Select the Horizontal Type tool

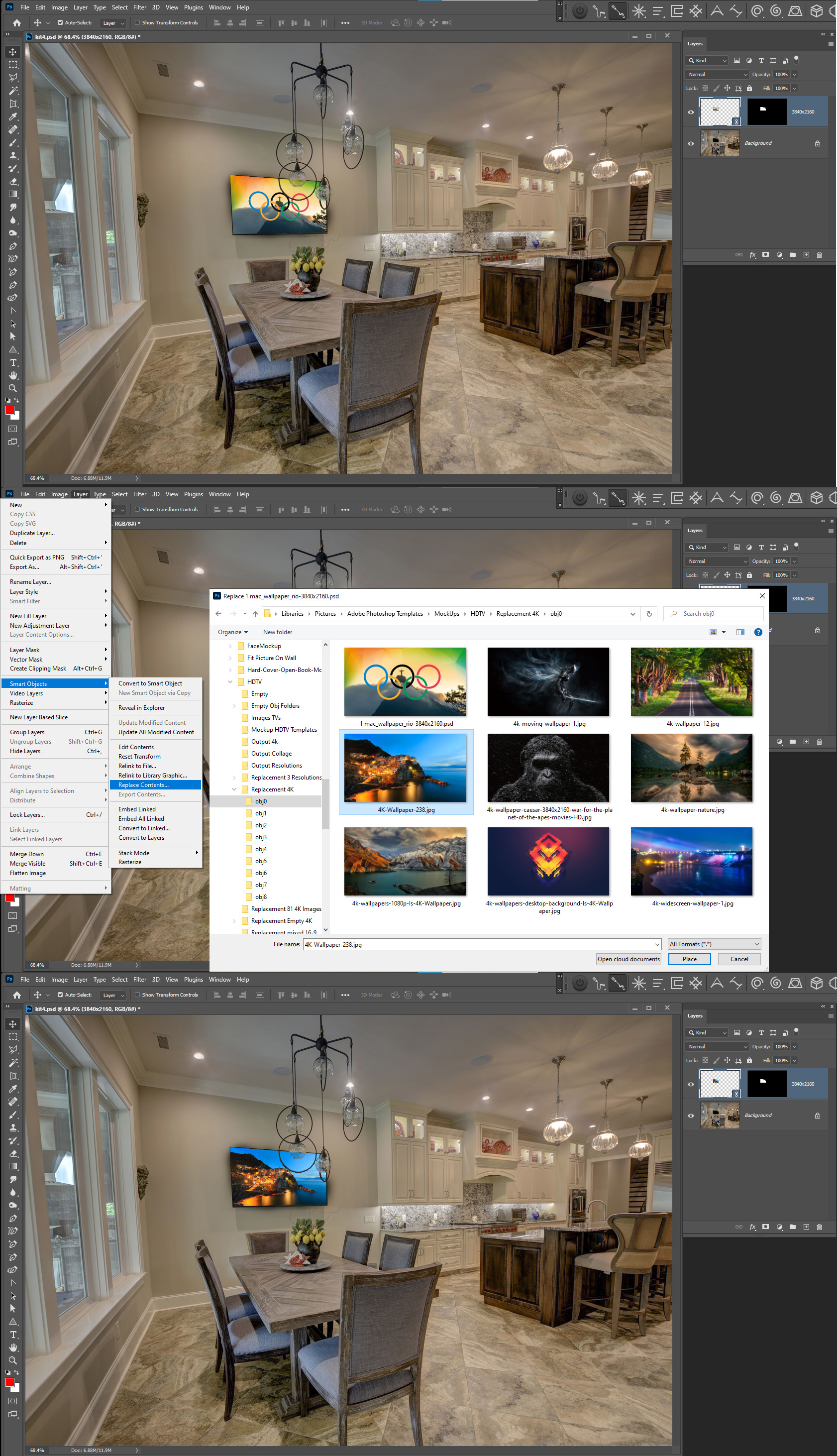[12, 363]
